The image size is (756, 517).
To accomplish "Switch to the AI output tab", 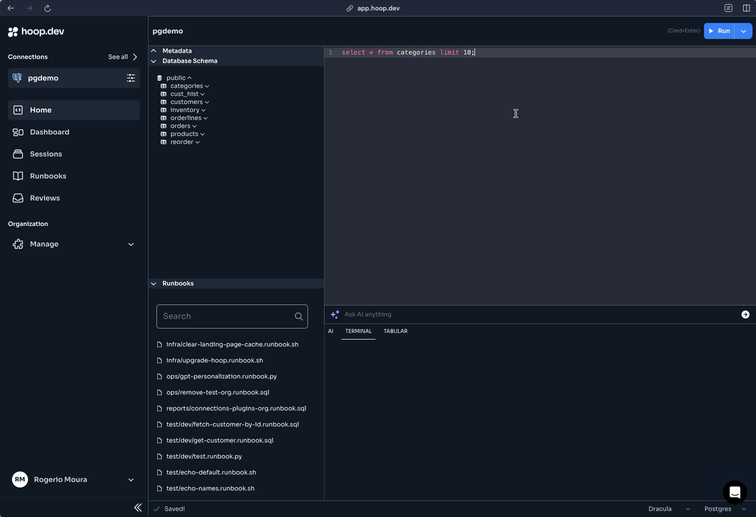I will 331,331.
